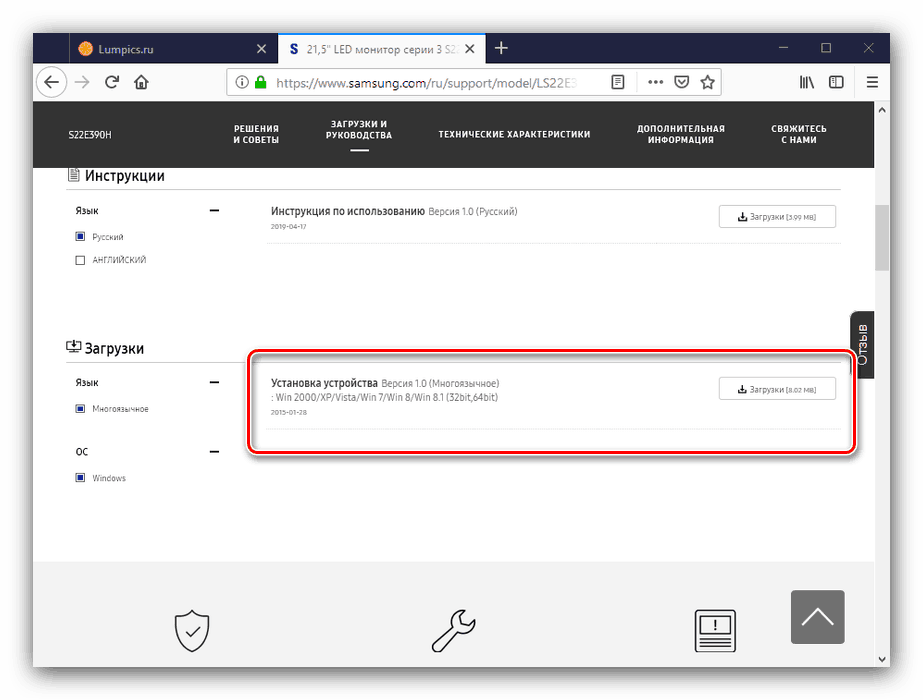Image resolution: width=923 pixels, height=700 pixels.
Task: Select the 21,5" LED монитор tab
Action: tap(381, 49)
